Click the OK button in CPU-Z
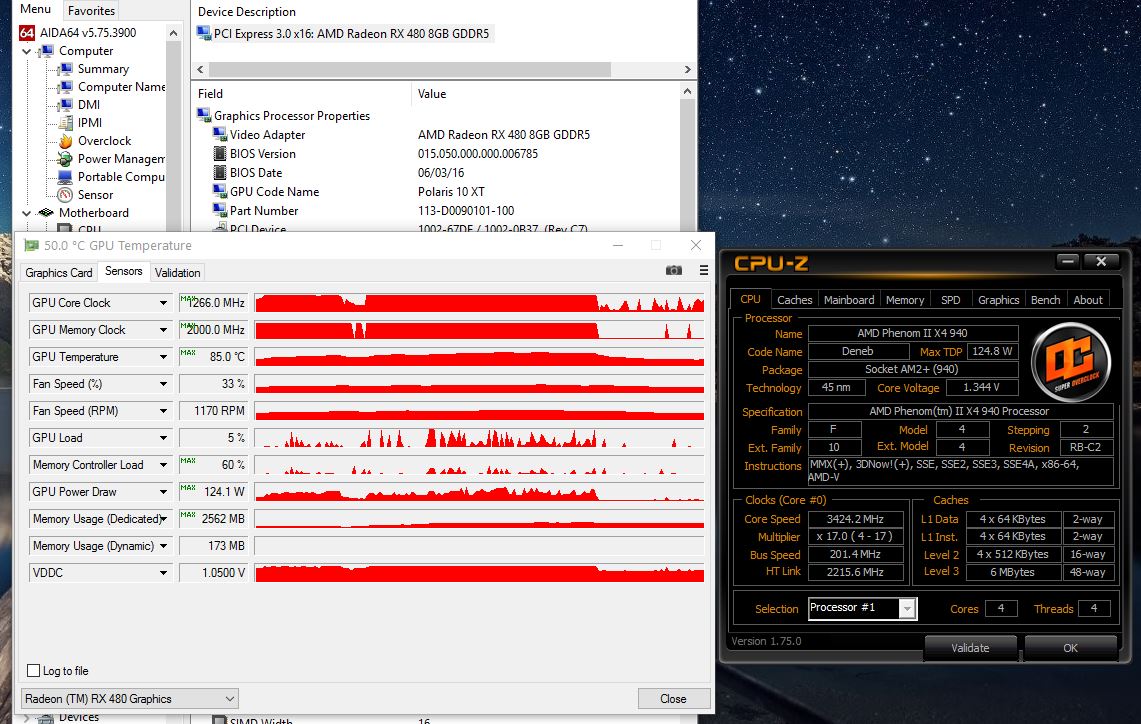Screen dimensions: 1141x724 1070,648
